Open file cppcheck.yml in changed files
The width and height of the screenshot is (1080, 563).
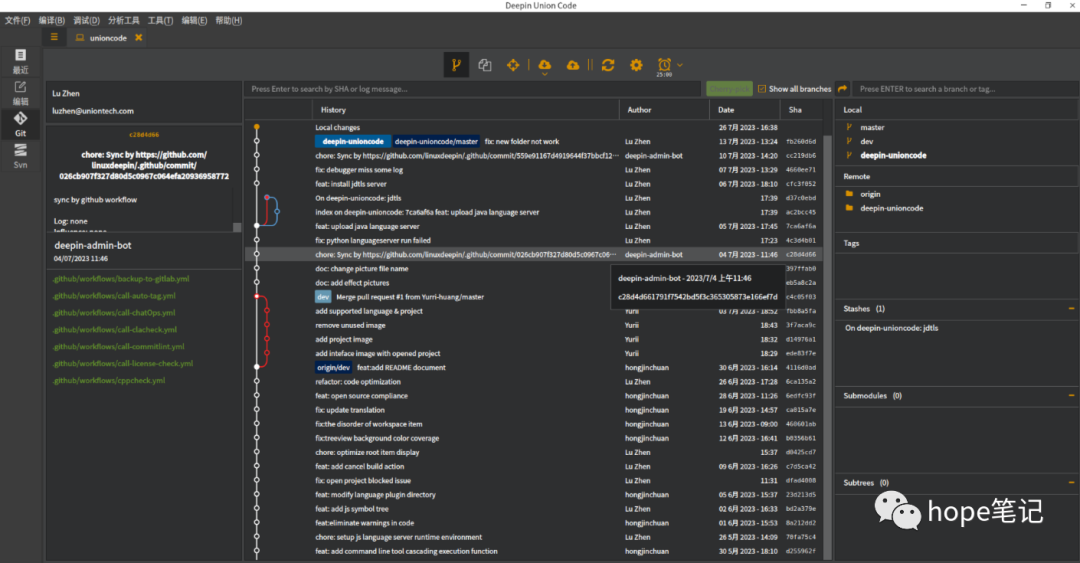pos(109,380)
